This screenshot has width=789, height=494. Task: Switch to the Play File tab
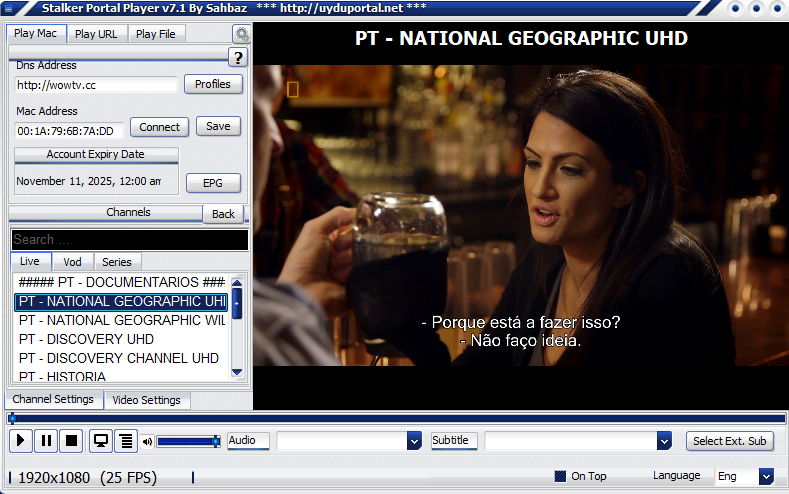(x=156, y=34)
